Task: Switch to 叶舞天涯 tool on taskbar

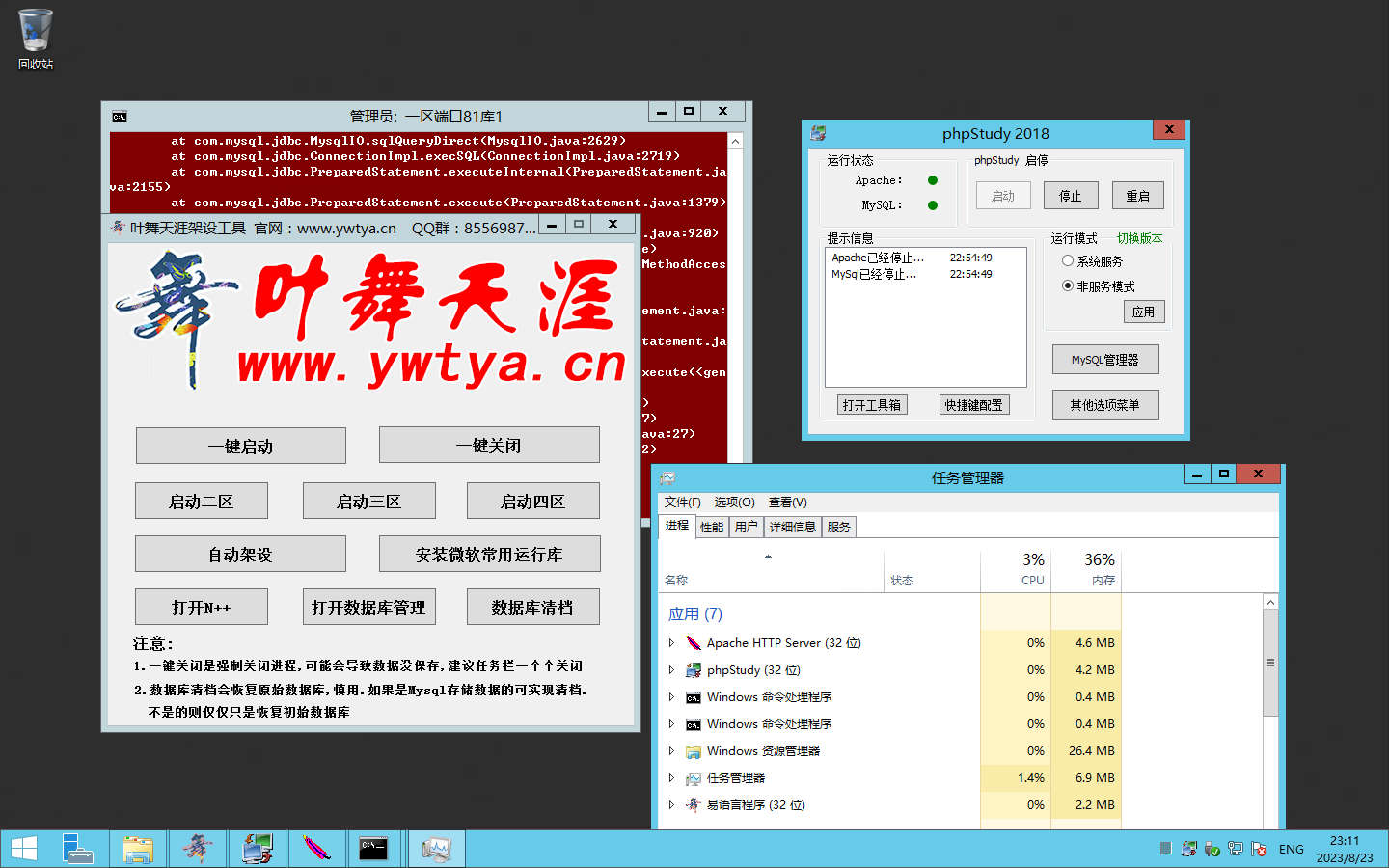Action: pyautogui.click(x=198, y=849)
